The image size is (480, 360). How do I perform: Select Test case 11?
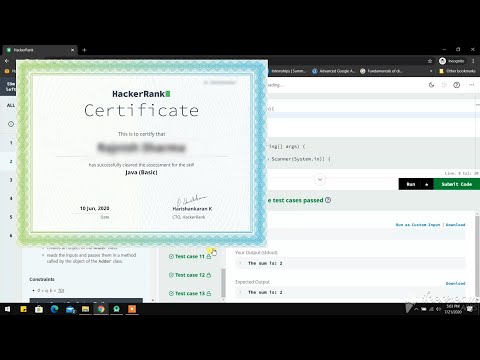coord(190,256)
